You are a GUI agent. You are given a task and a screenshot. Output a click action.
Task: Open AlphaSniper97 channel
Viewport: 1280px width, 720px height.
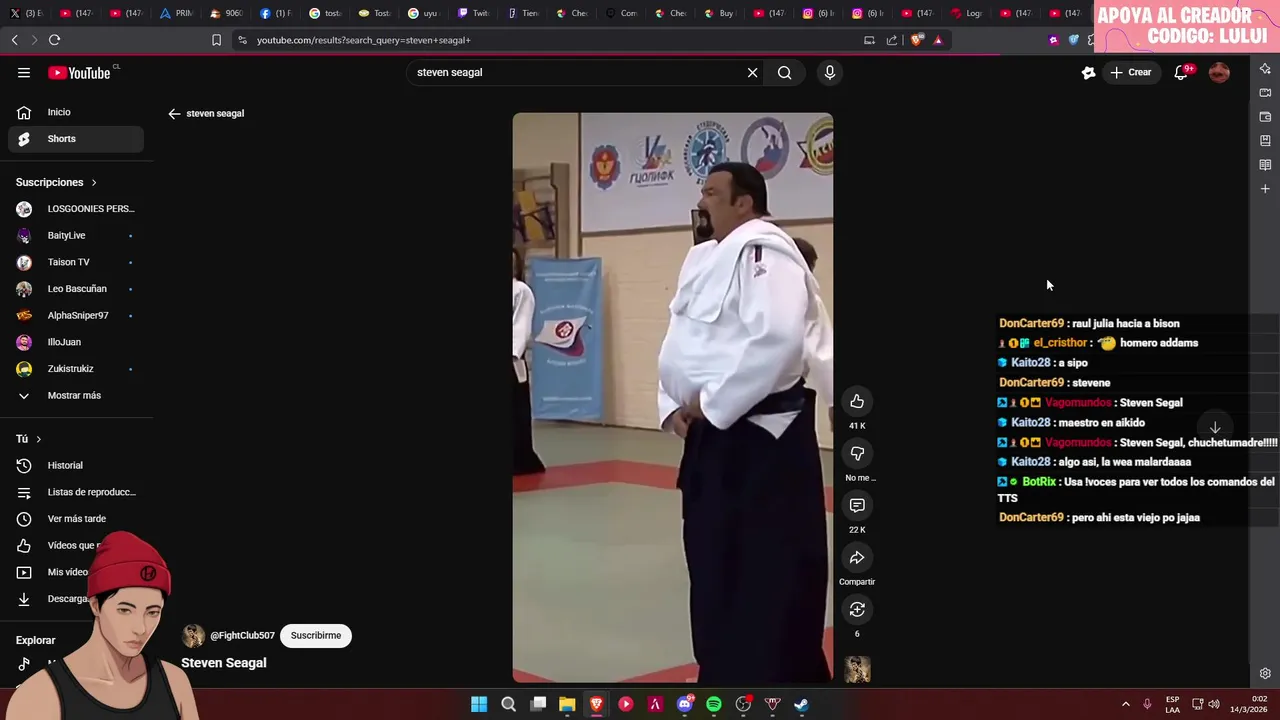(x=76, y=315)
